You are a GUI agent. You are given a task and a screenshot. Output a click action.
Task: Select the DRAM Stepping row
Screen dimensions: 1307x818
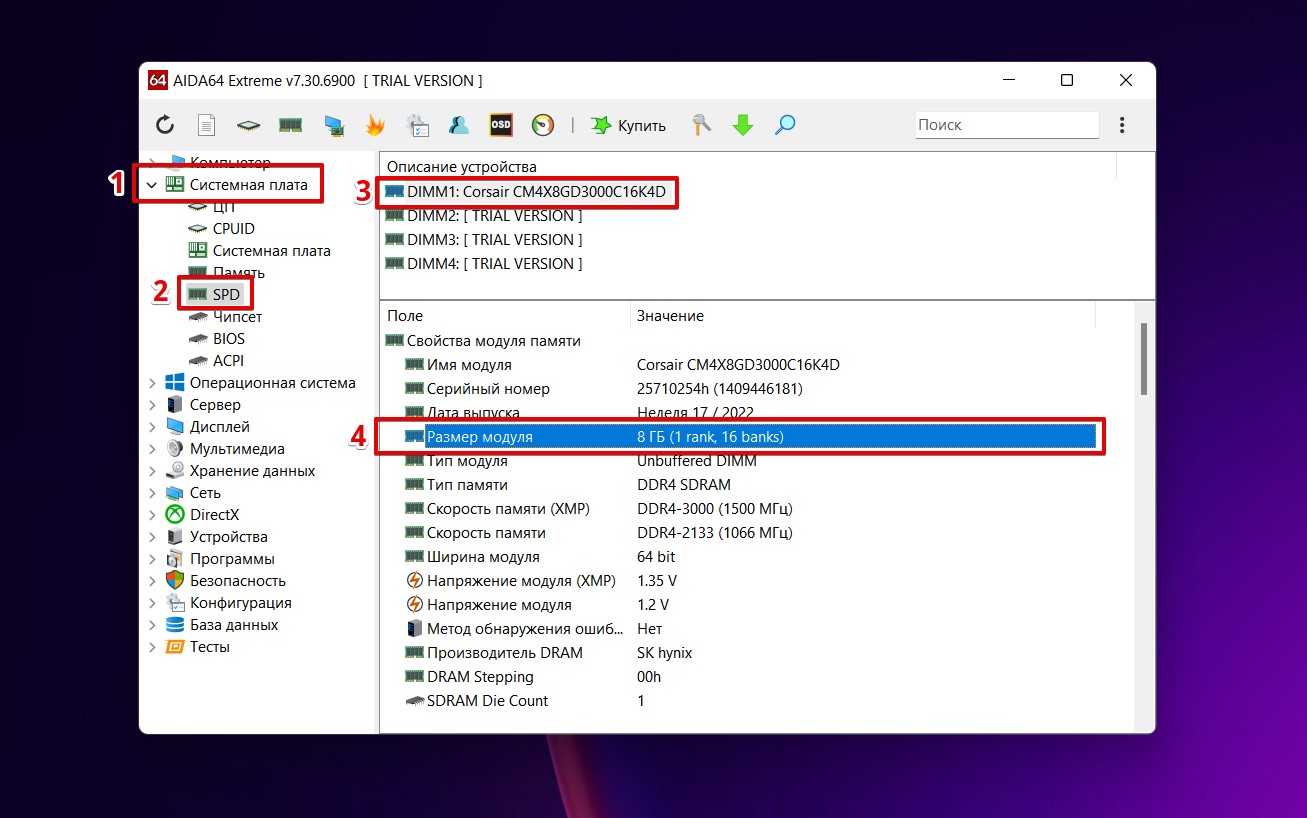click(750, 677)
